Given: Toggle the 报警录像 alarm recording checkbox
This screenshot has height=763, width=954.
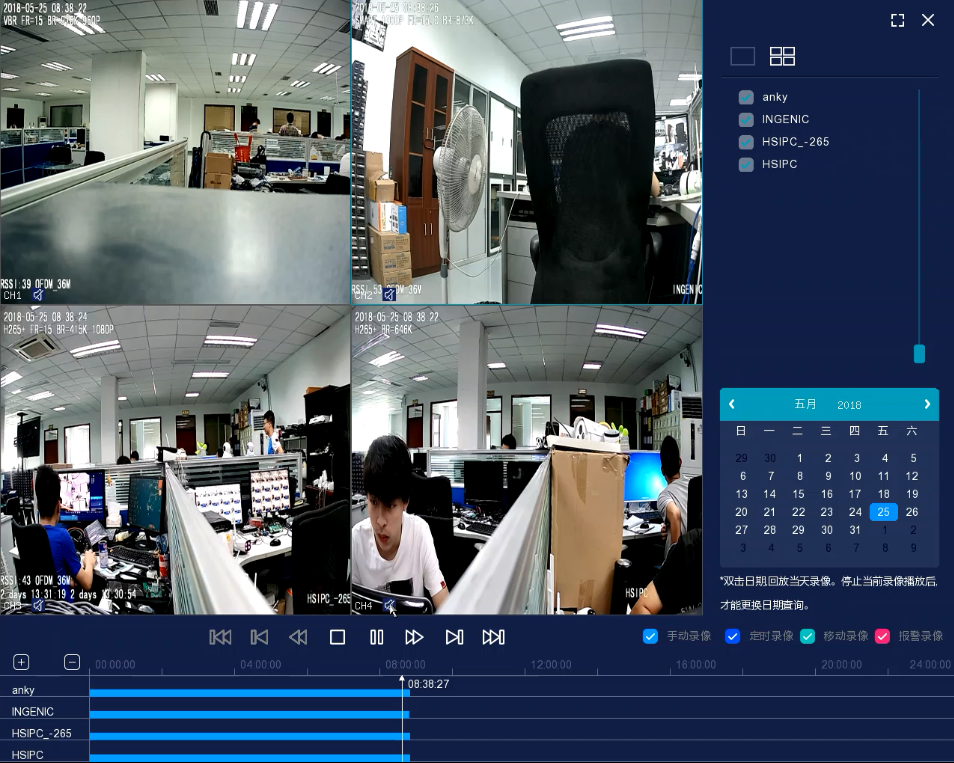Looking at the screenshot, I should coord(882,636).
